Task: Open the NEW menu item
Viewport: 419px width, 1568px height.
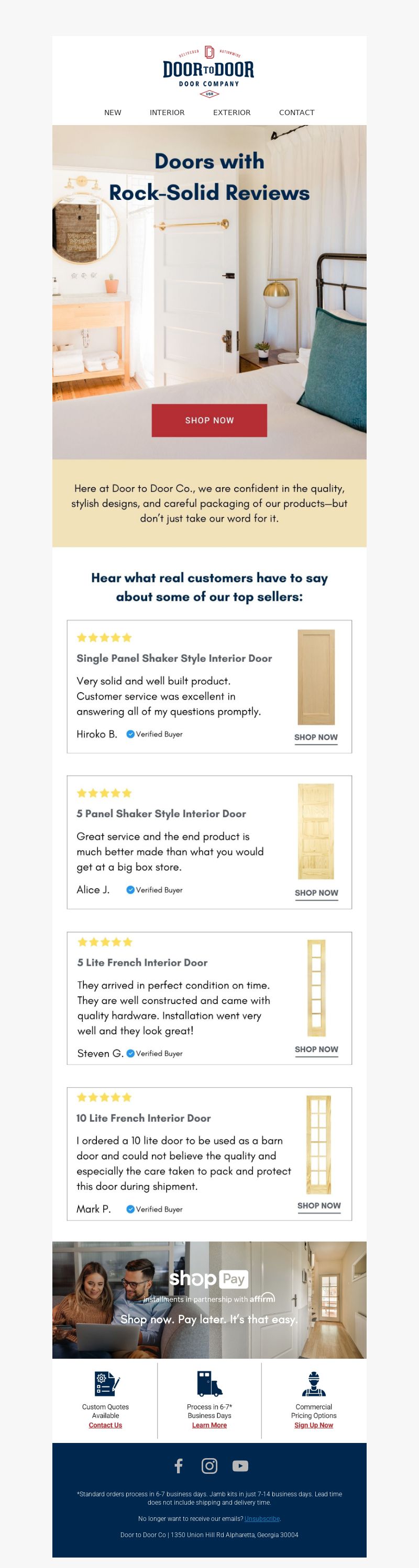Action: [113, 112]
